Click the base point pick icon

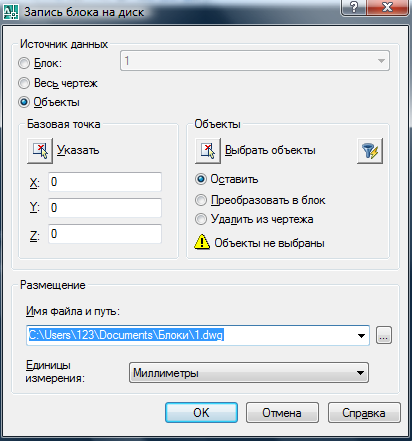point(40,151)
